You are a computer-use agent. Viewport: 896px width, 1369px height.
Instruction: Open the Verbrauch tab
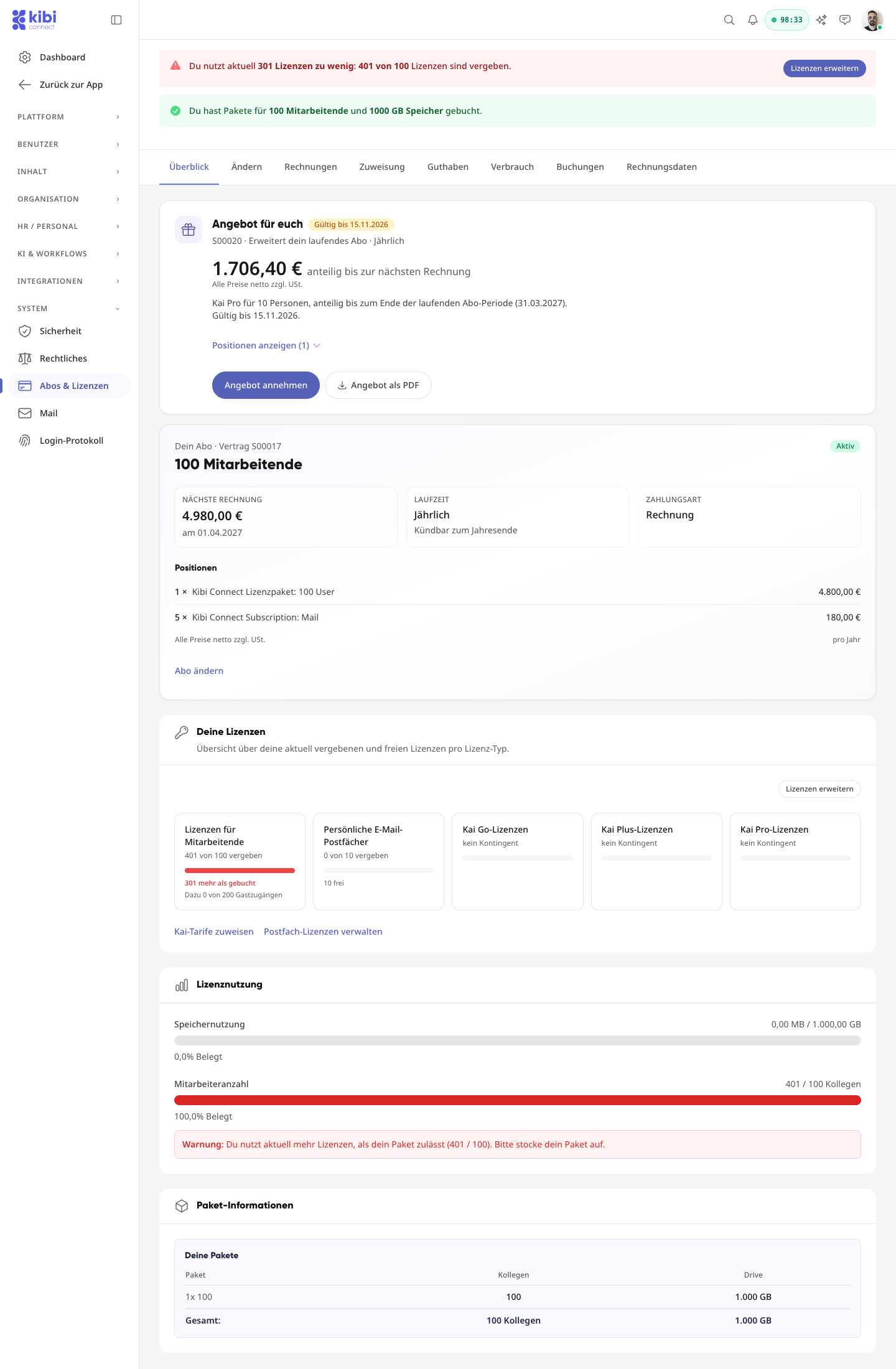[512, 167]
